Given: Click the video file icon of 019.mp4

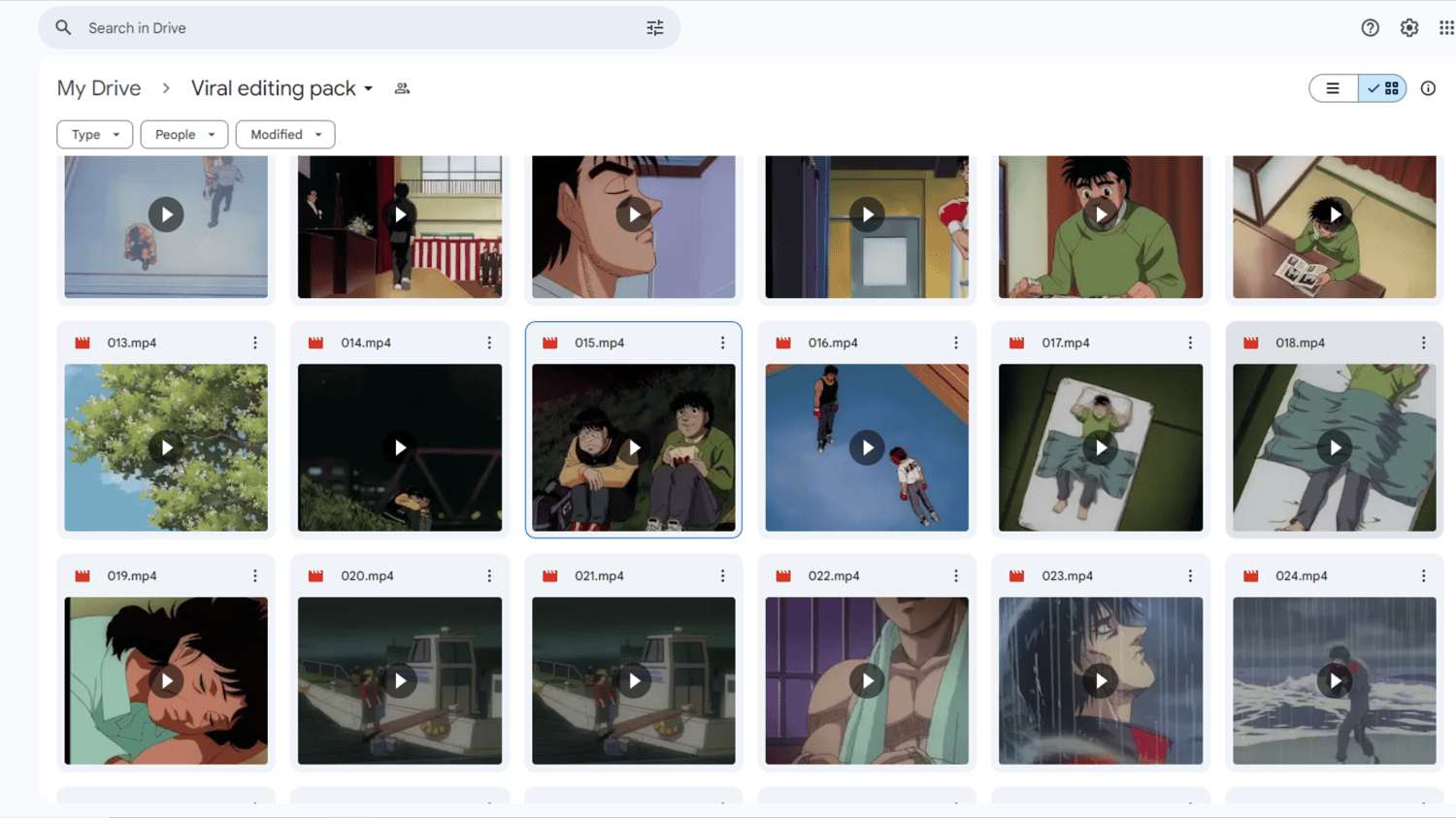Looking at the screenshot, I should click(x=83, y=576).
